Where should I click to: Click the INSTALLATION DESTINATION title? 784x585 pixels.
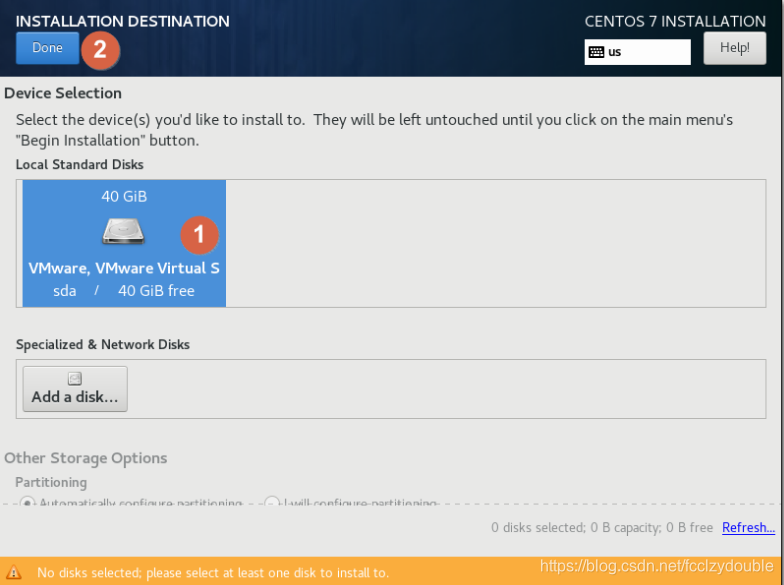(122, 22)
